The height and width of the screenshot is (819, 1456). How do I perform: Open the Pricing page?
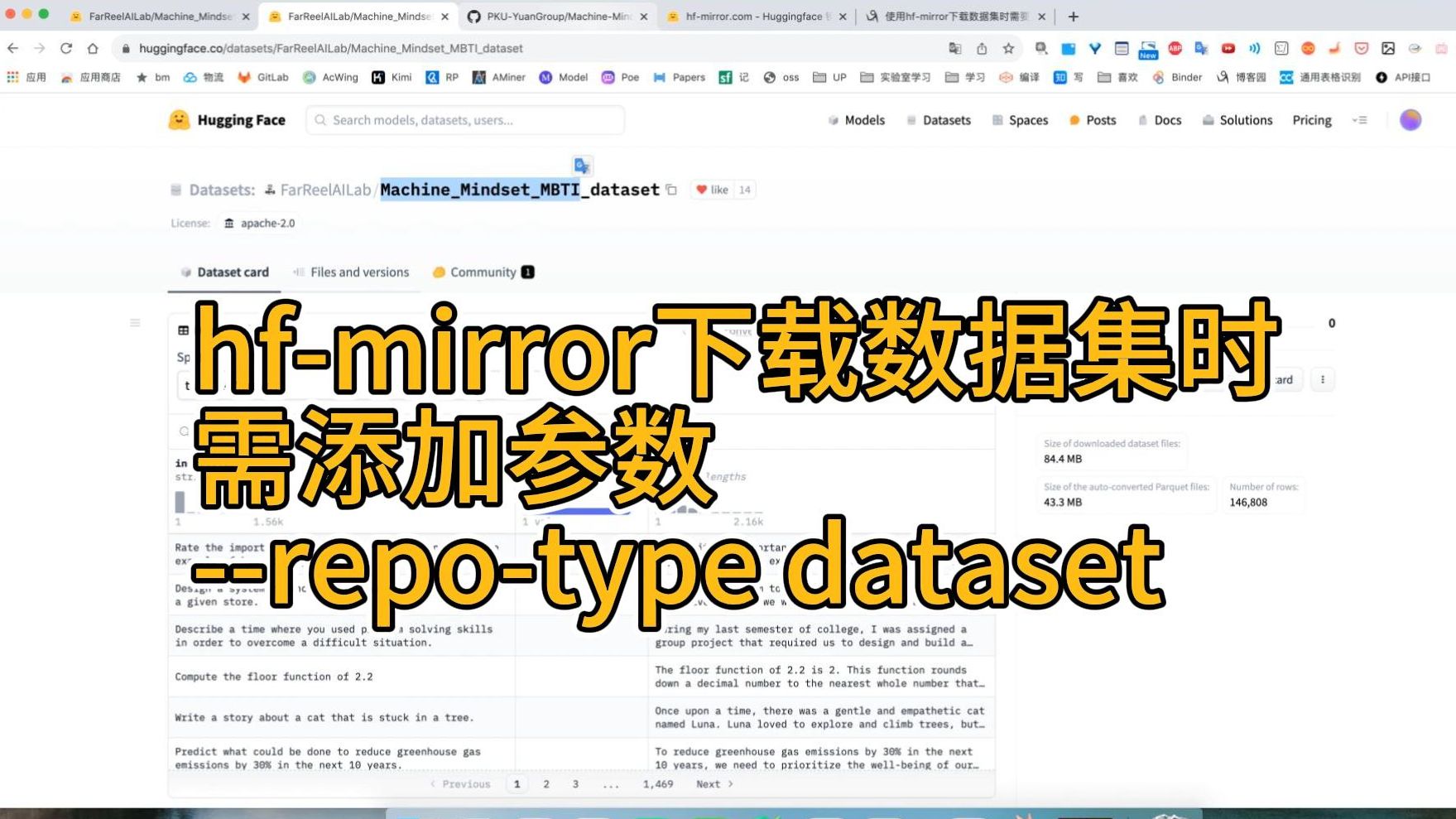click(x=1312, y=120)
